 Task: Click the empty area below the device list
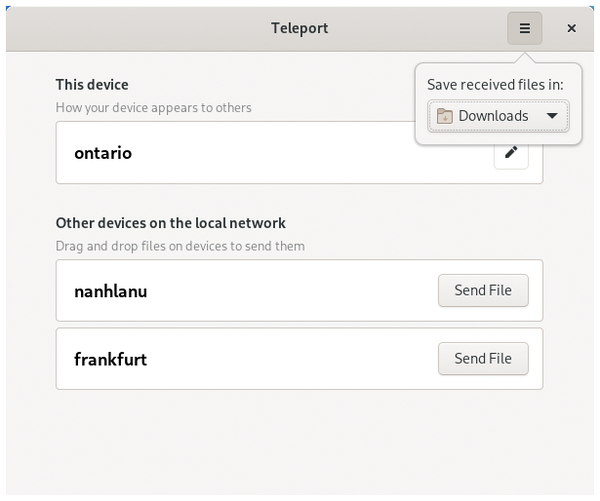[x=299, y=444]
